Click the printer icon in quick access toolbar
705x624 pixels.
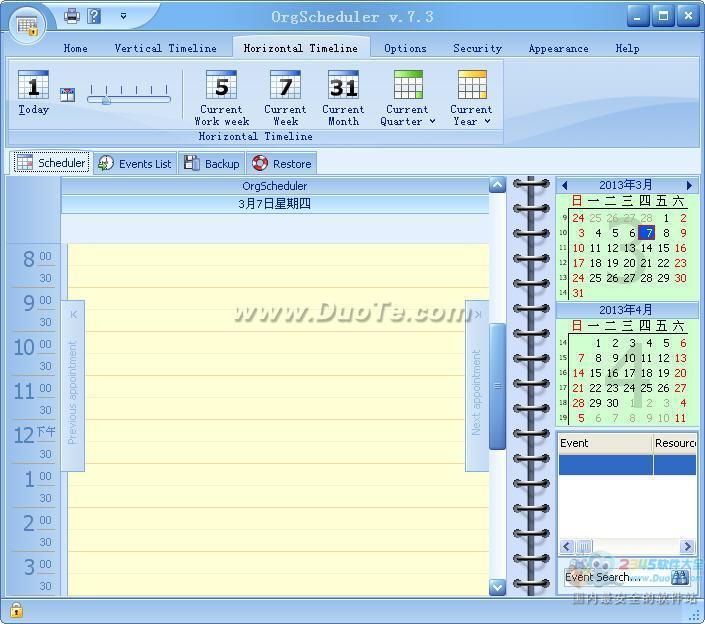(71, 17)
